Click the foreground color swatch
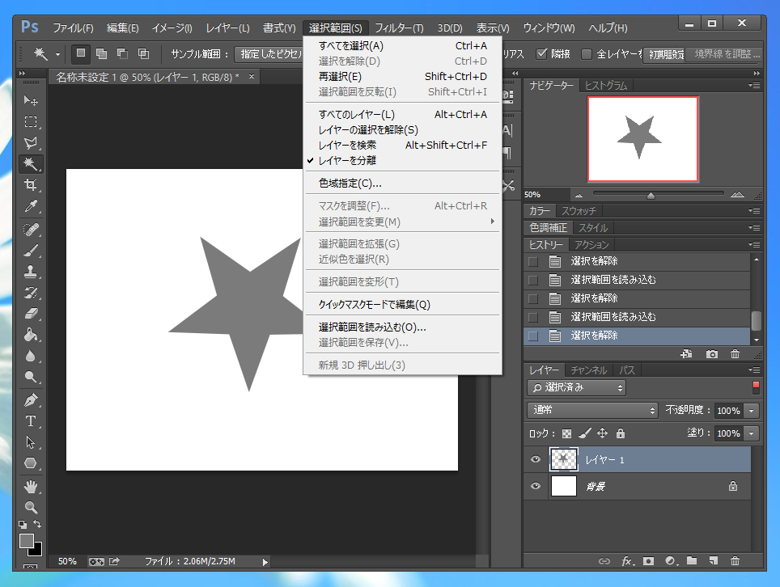 pyautogui.click(x=26, y=541)
